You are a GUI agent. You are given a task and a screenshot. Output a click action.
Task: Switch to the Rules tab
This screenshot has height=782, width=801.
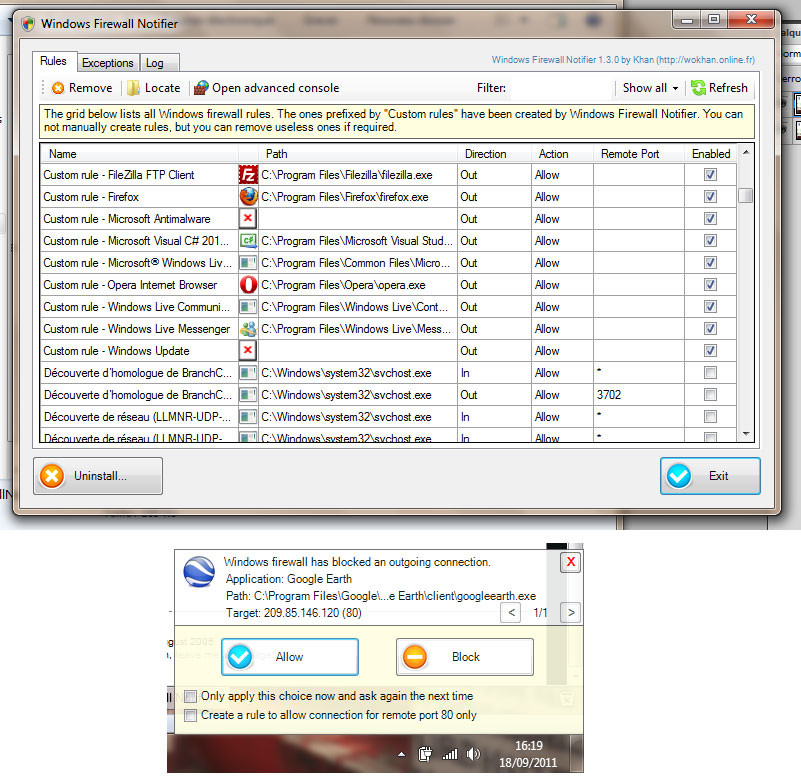tap(54, 61)
